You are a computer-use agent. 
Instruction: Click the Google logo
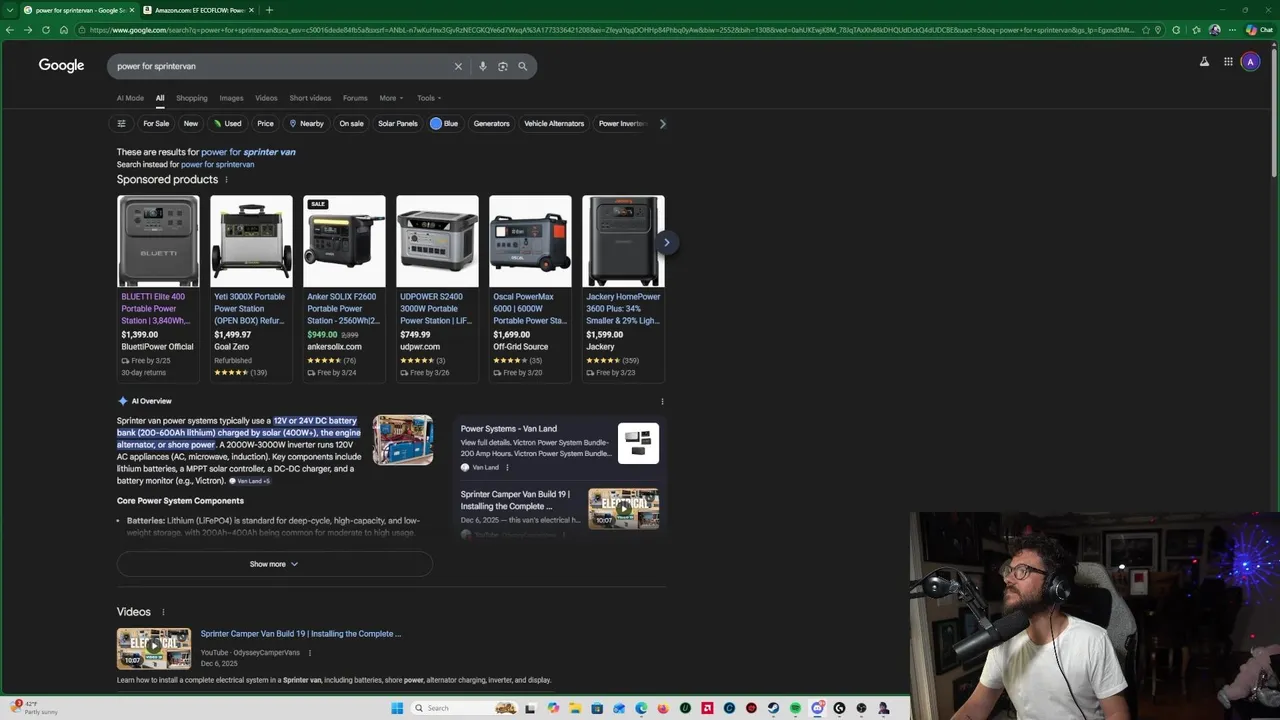click(61, 65)
